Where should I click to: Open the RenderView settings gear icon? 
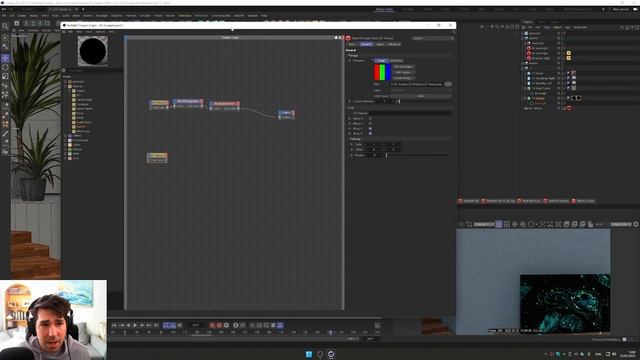[x=636, y=224]
